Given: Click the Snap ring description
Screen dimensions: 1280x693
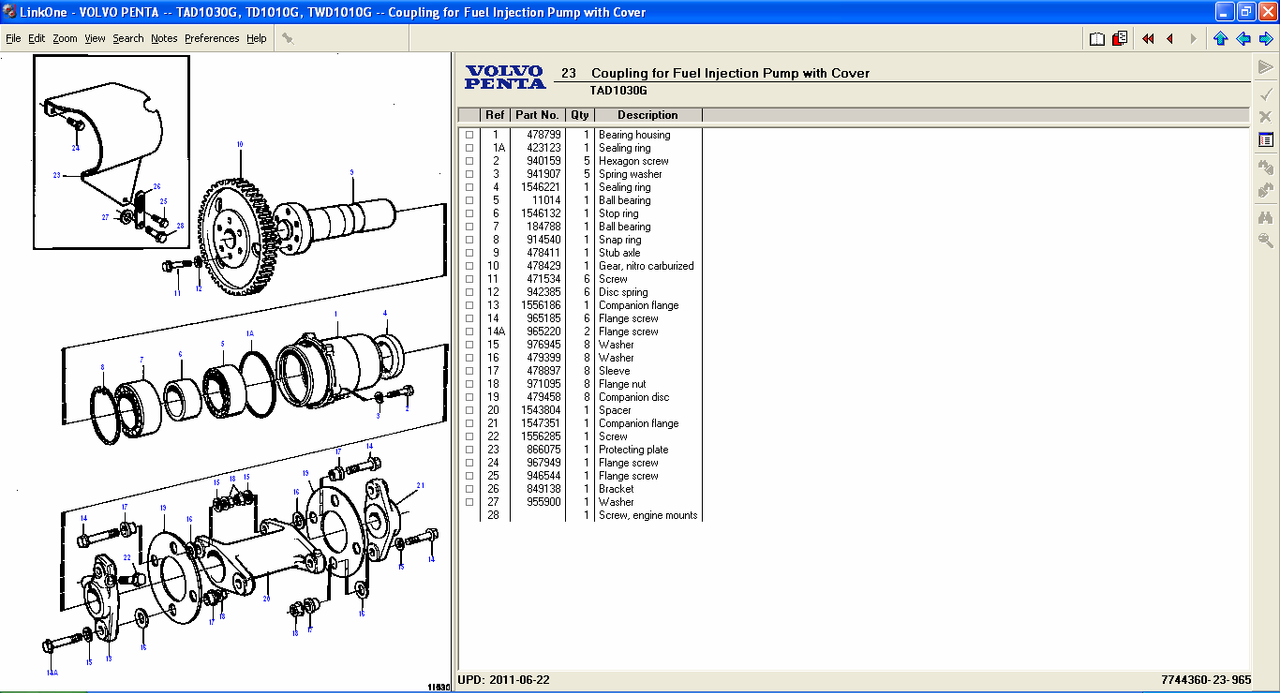Looking at the screenshot, I should click(x=620, y=240).
